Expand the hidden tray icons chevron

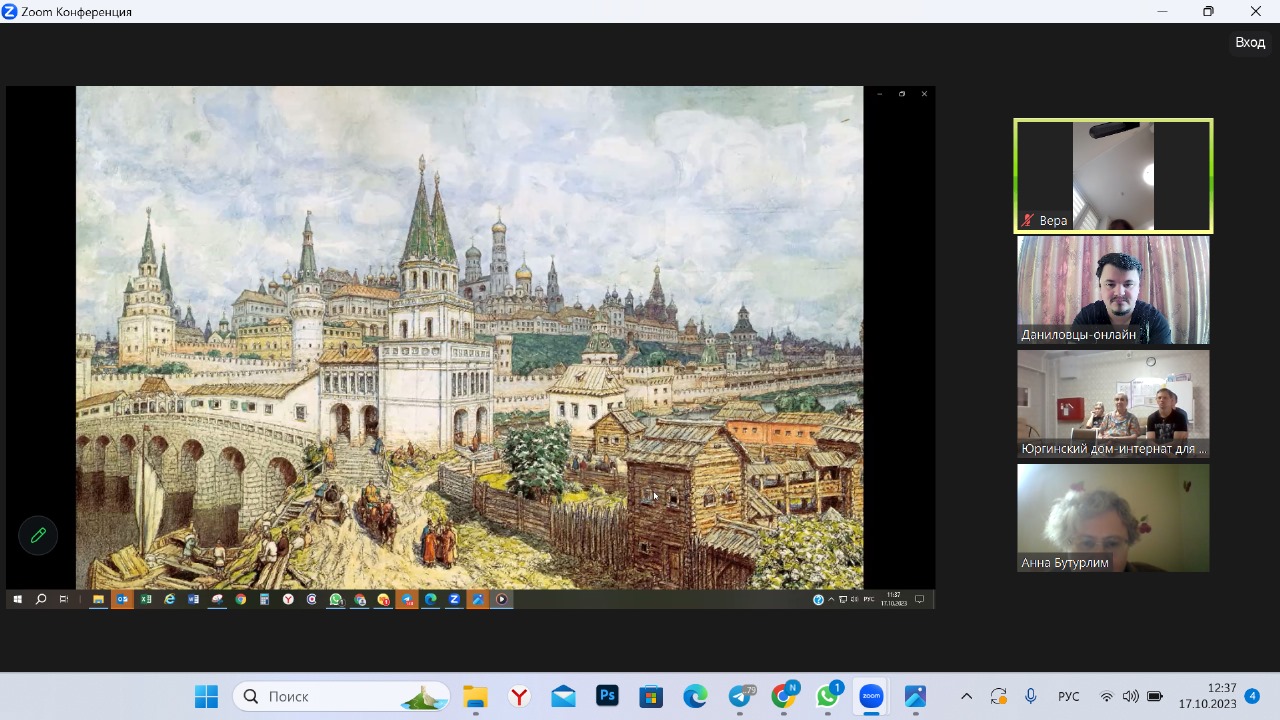(x=966, y=696)
